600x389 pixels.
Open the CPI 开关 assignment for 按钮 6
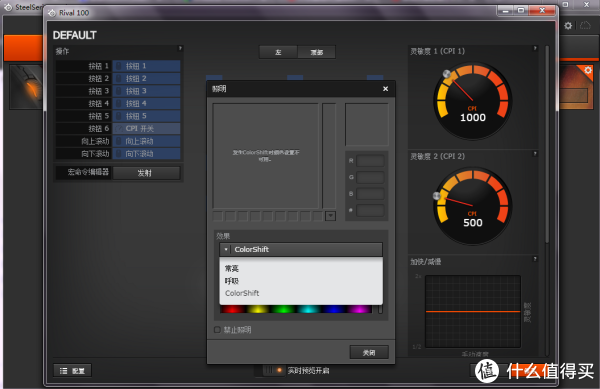click(146, 129)
